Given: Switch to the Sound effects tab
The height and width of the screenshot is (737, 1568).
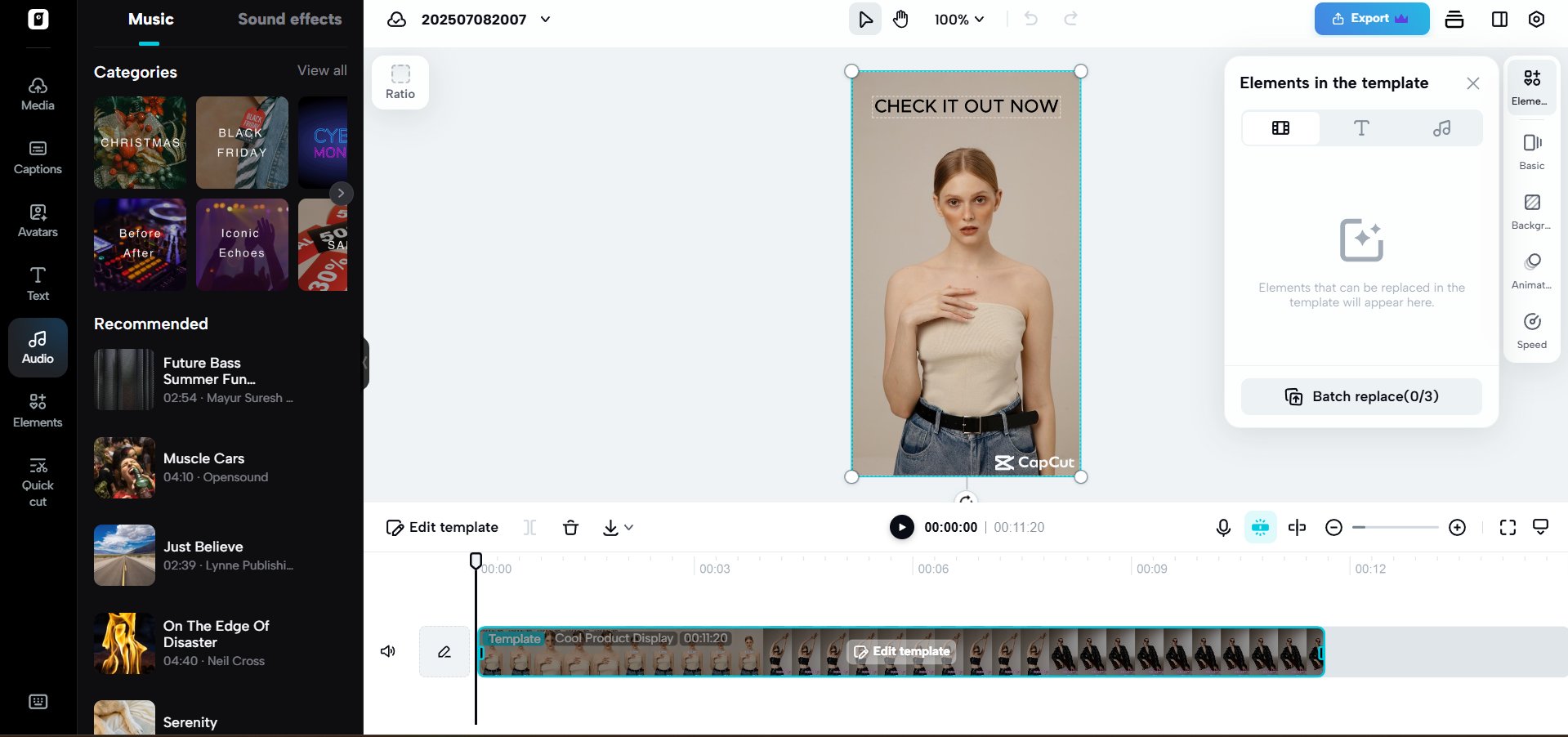Looking at the screenshot, I should tap(289, 18).
